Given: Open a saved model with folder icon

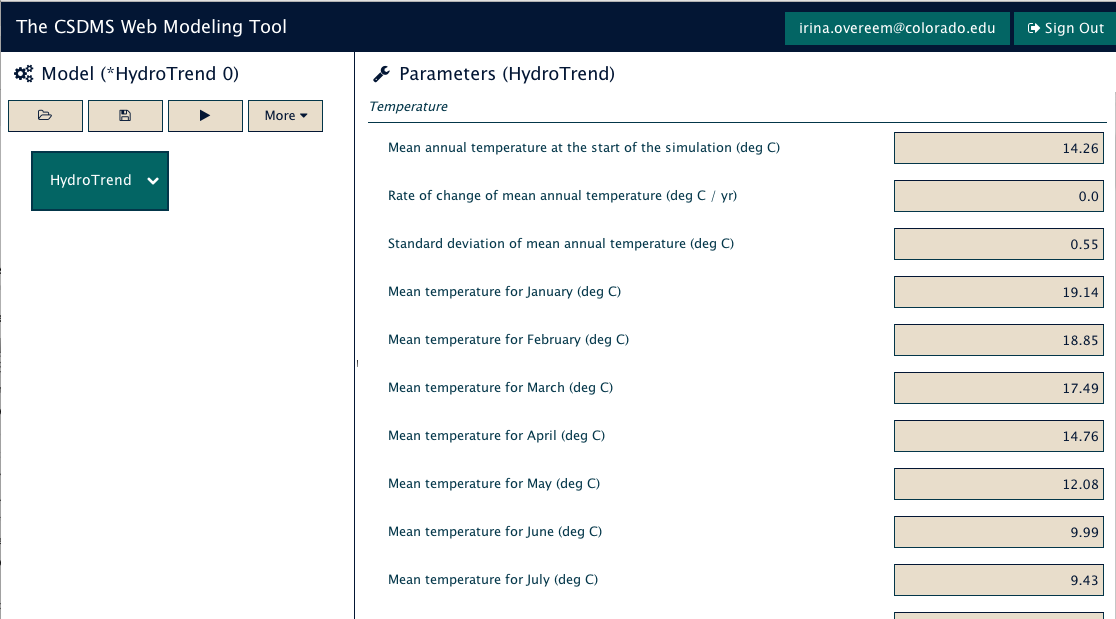Looking at the screenshot, I should tap(45, 116).
